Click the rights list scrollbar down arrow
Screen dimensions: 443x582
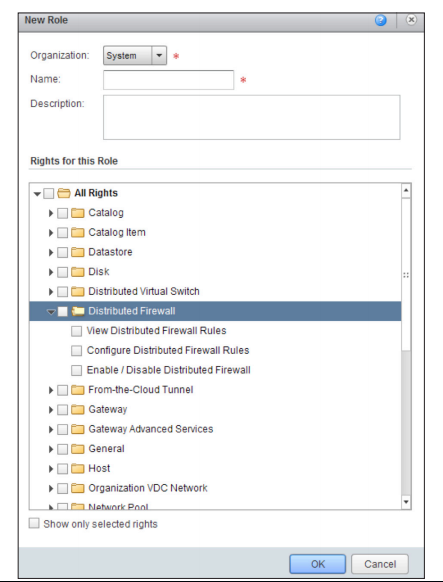(406, 502)
